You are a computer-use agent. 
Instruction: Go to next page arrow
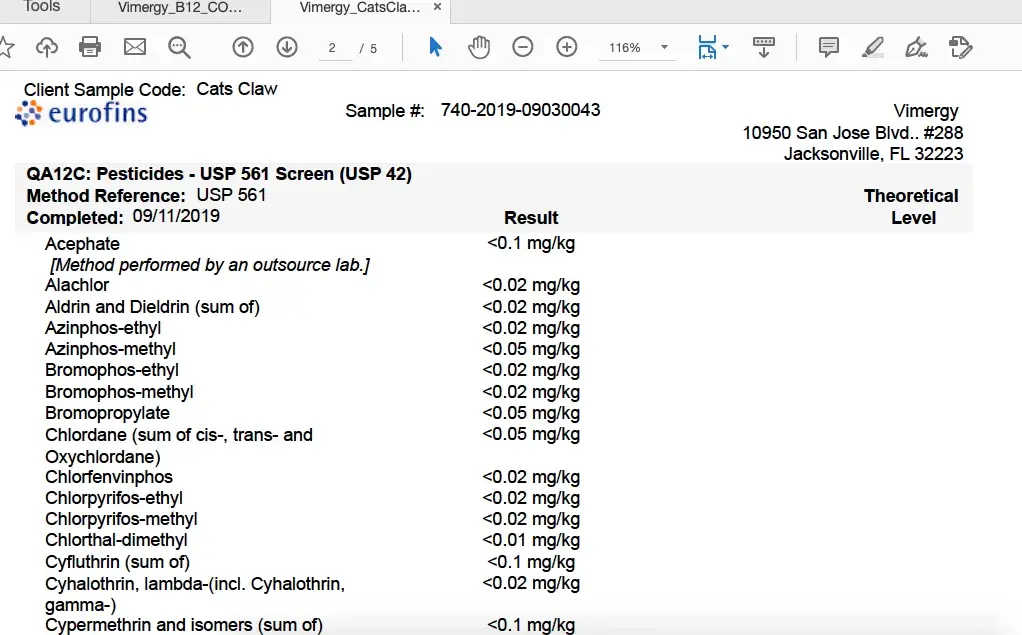click(287, 47)
